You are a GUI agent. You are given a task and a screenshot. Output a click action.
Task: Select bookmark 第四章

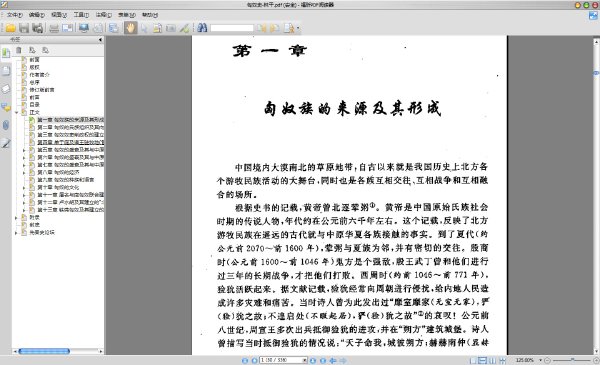click(x=70, y=142)
